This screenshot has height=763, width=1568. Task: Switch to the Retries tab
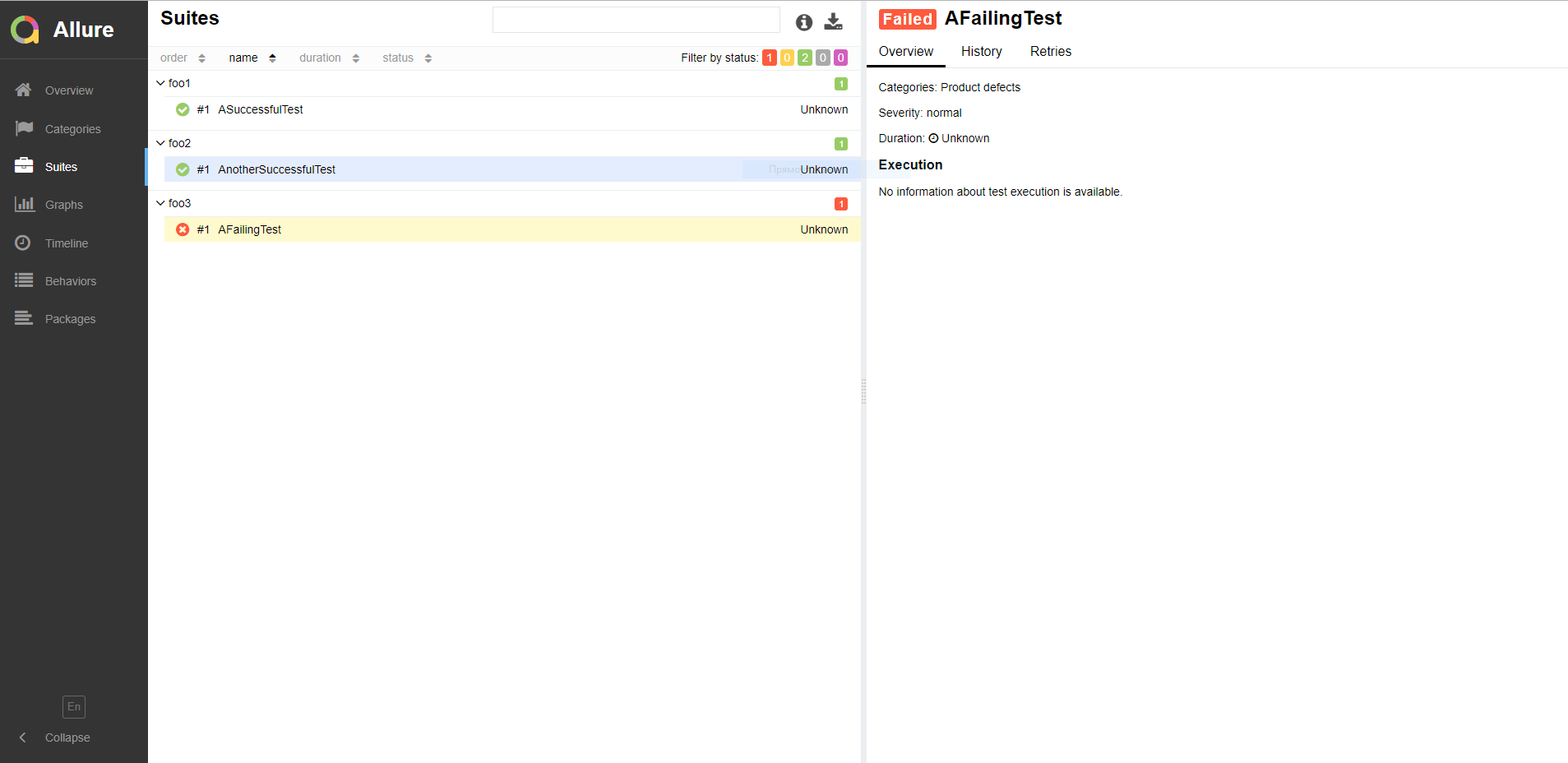[1051, 51]
